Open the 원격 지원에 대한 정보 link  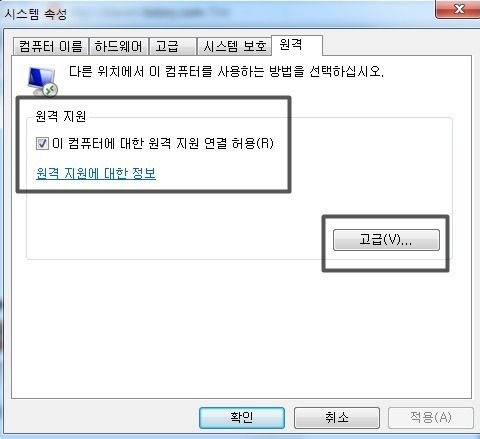tap(96, 173)
